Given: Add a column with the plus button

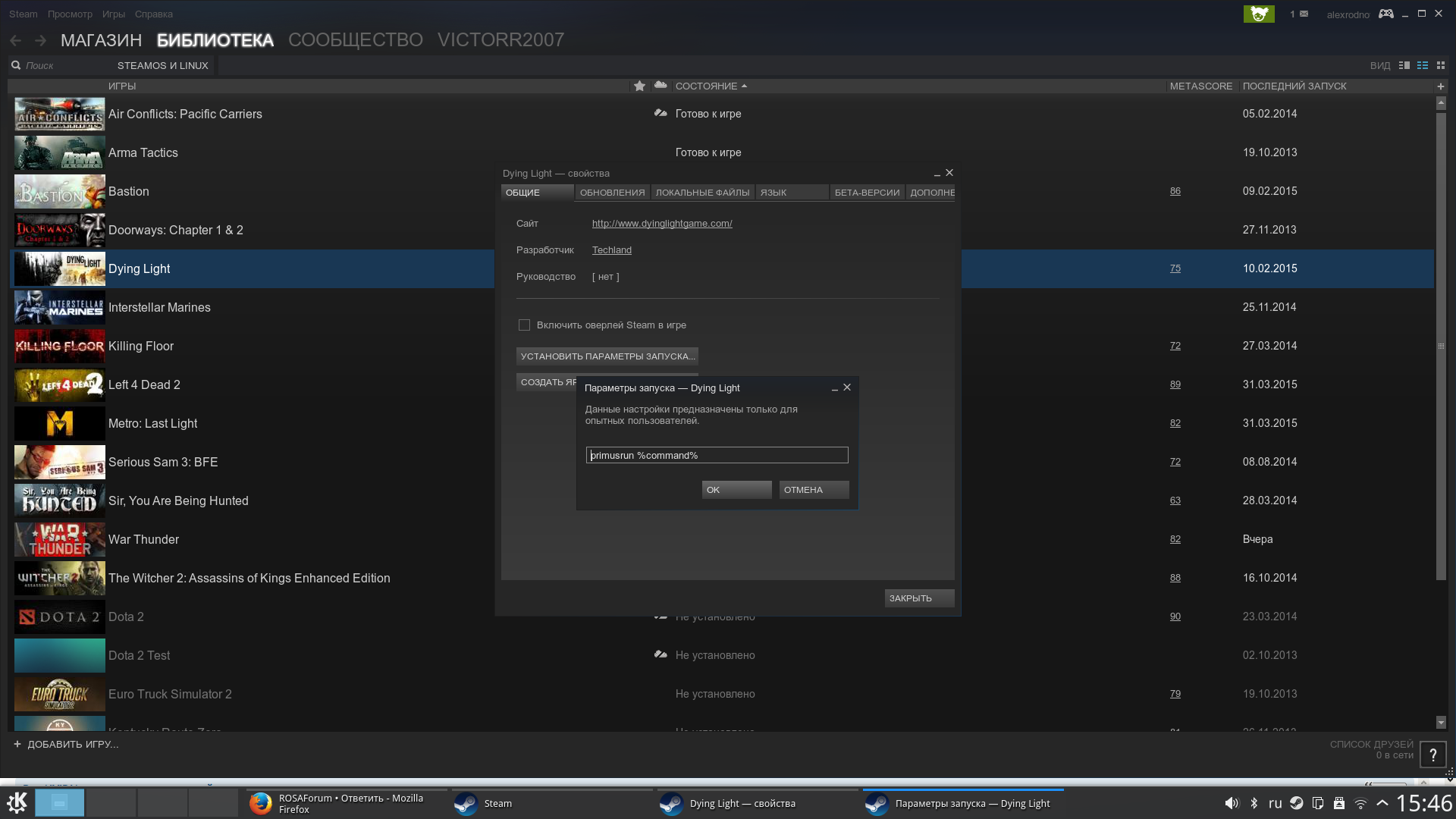Looking at the screenshot, I should pos(1440,86).
